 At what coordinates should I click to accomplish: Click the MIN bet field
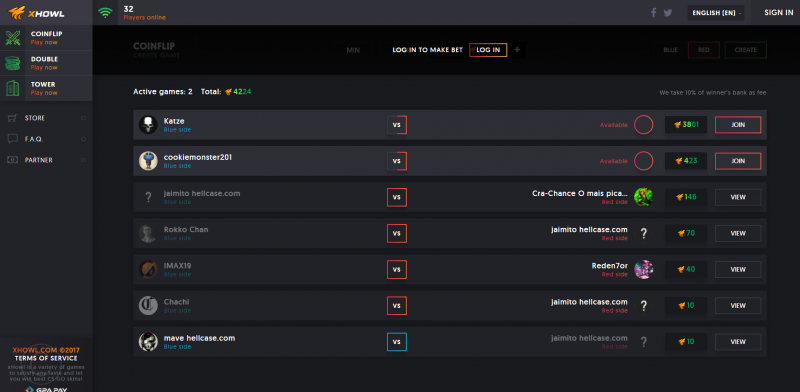(353, 50)
